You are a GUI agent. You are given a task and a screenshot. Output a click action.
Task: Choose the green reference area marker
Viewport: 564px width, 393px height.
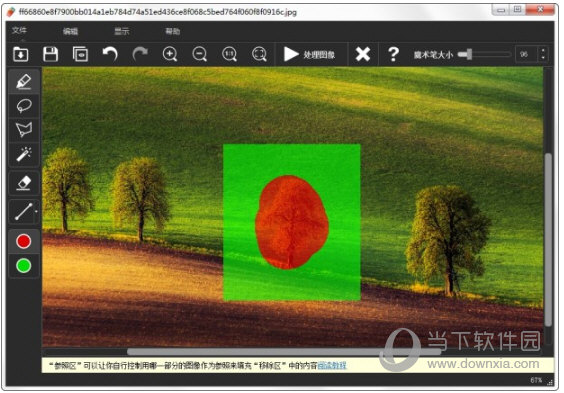(24, 266)
